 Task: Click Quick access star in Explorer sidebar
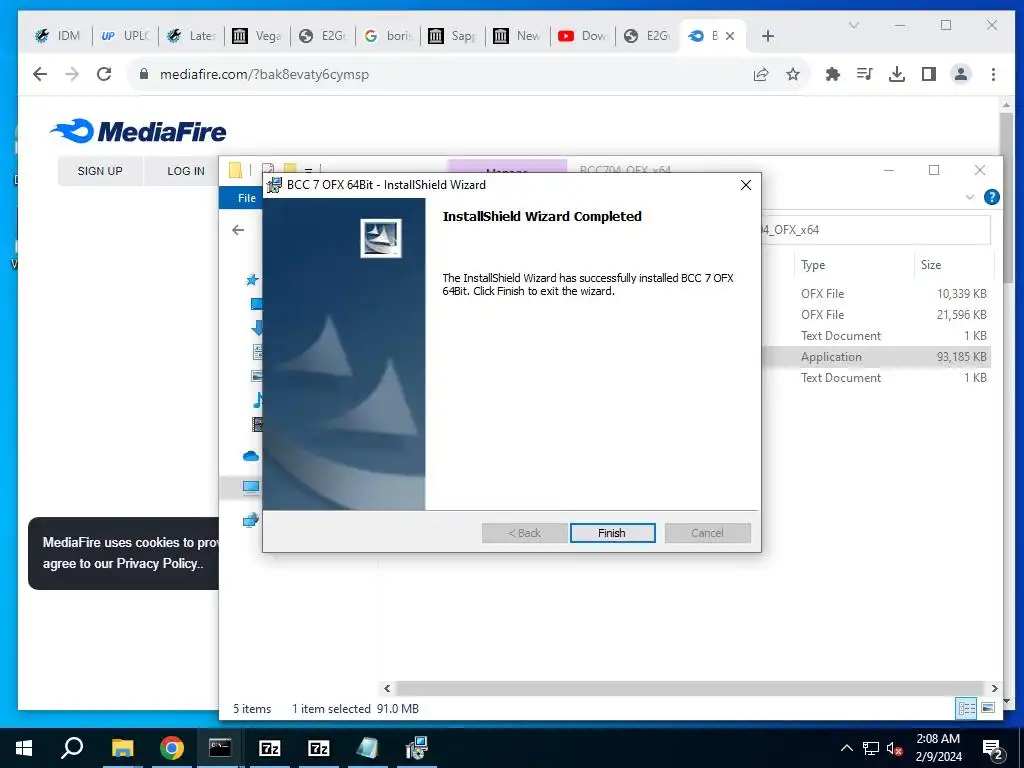[251, 280]
